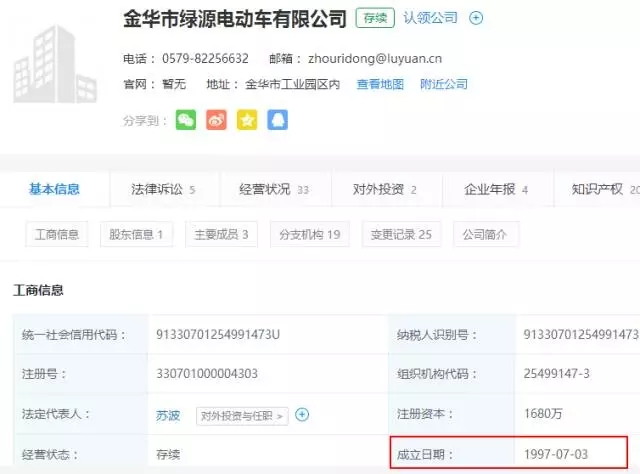The width and height of the screenshot is (640, 474).
Task: Click company title 金华市绿源电动车有限公司
Action: (x=235, y=19)
